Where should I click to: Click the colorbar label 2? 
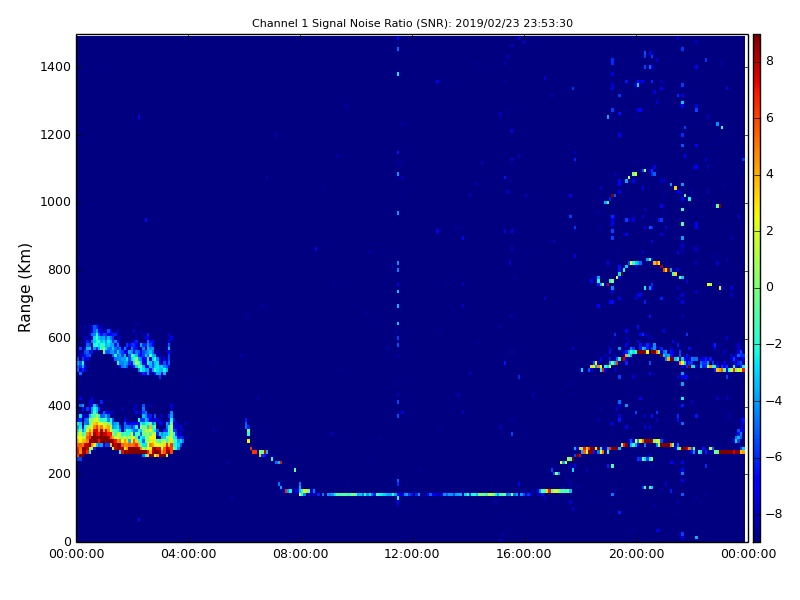tap(770, 231)
